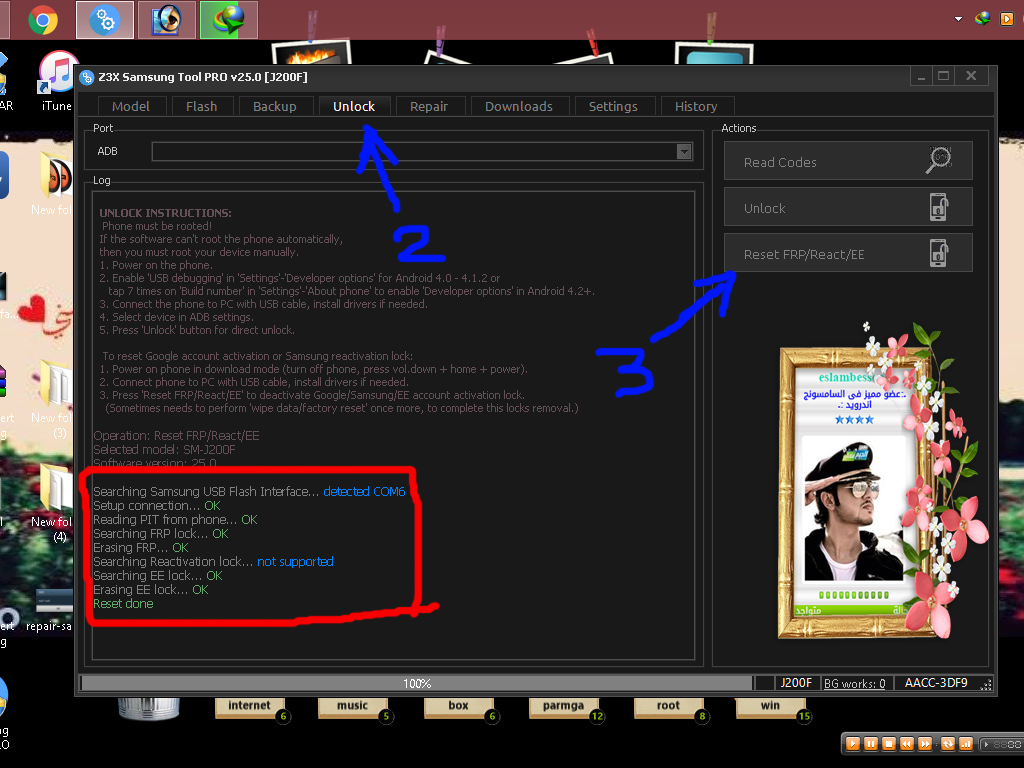Click the 100% progress bar
Viewport: 1024px width, 768px height.
pyautogui.click(x=416, y=683)
